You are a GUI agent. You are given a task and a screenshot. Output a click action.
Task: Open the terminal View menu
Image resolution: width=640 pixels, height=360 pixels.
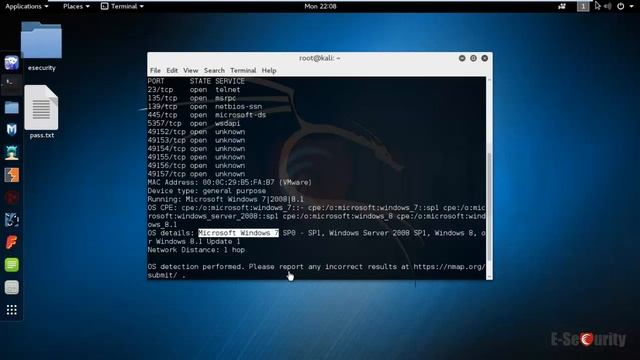click(190, 70)
